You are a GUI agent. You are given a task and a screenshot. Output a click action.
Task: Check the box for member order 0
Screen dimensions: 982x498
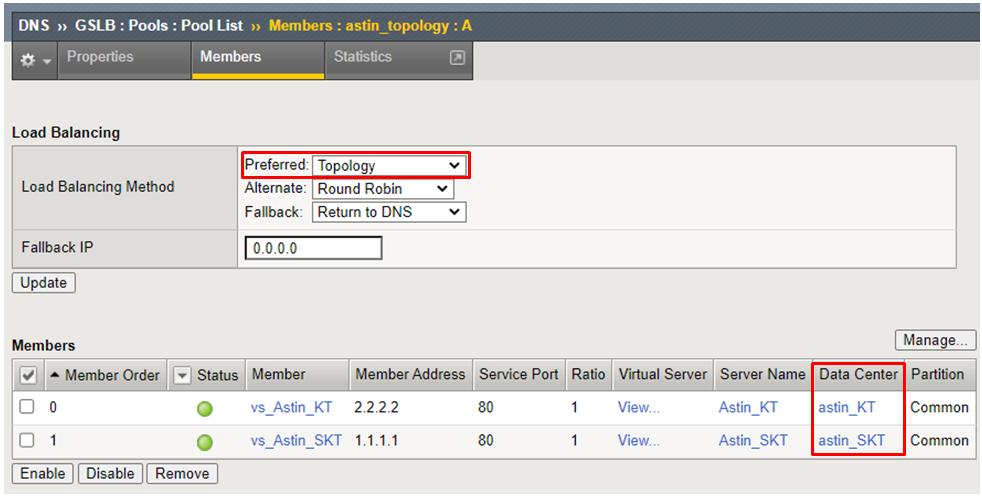[x=26, y=407]
